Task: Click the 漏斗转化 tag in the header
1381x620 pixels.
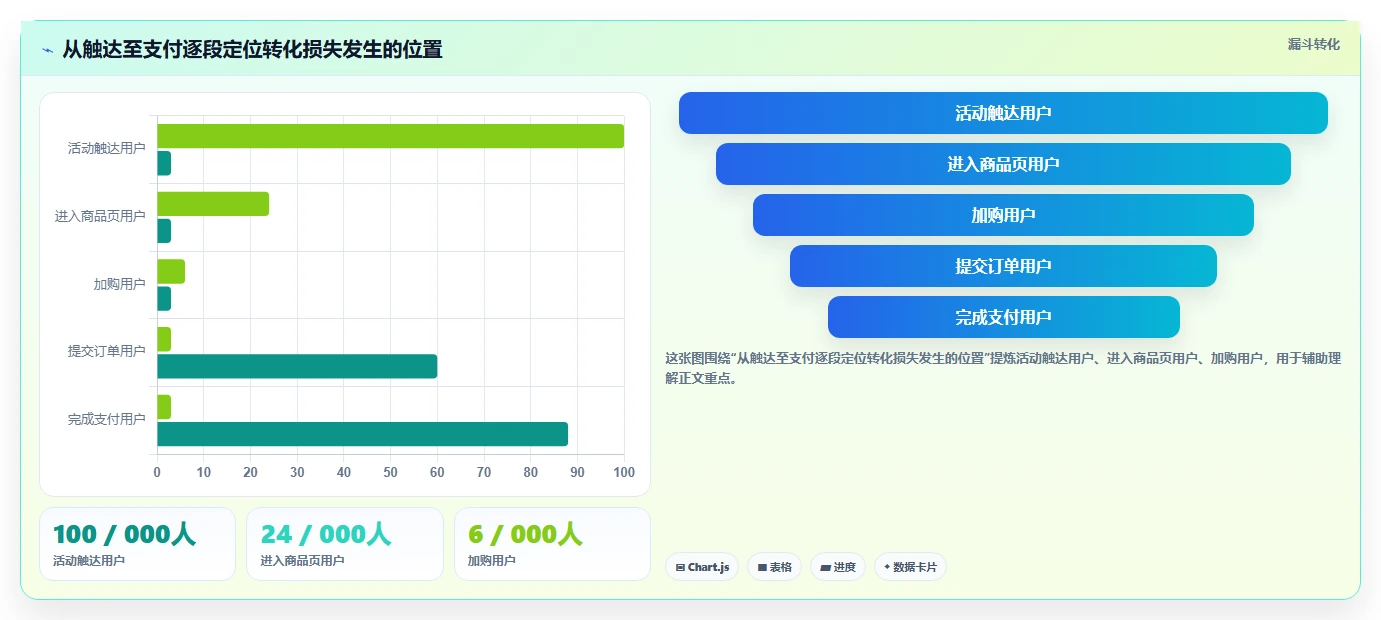Action: (x=1313, y=44)
